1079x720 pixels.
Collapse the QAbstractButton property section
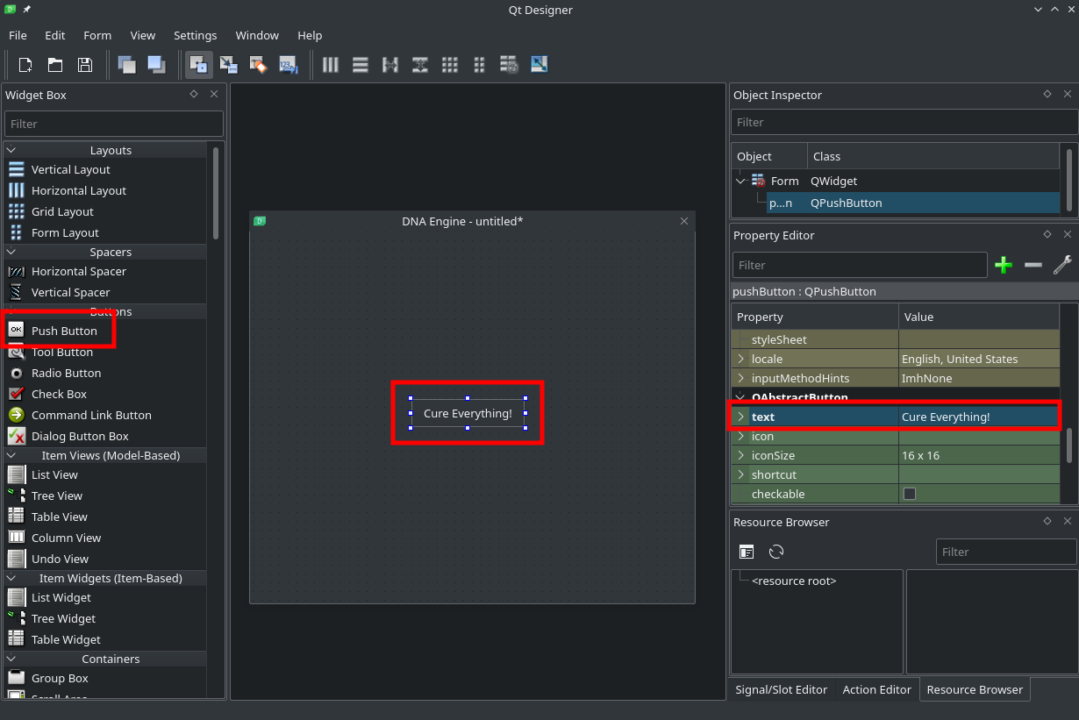pyautogui.click(x=739, y=397)
